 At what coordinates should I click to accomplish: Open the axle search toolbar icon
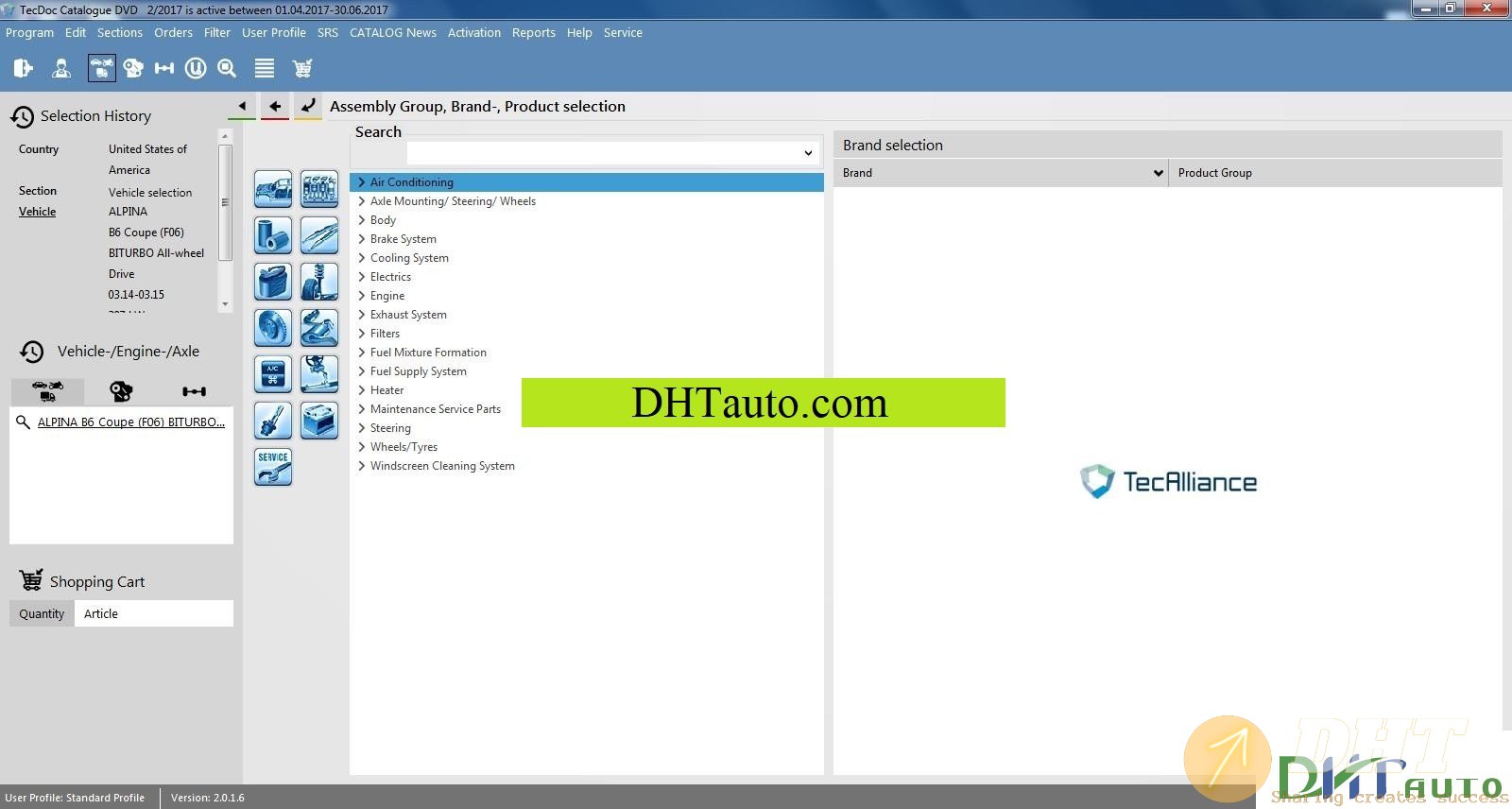point(164,68)
